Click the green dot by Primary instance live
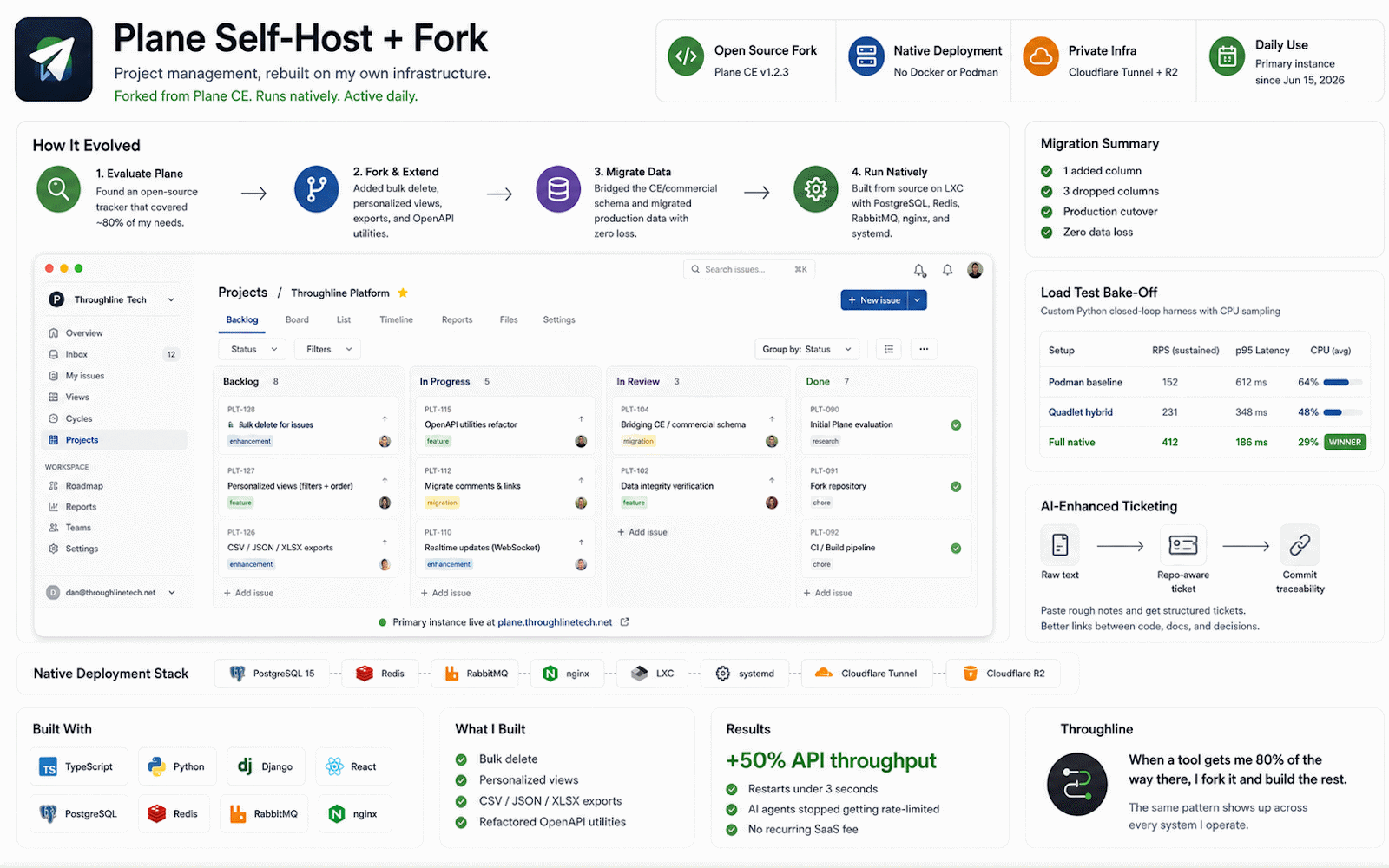 click(x=383, y=622)
